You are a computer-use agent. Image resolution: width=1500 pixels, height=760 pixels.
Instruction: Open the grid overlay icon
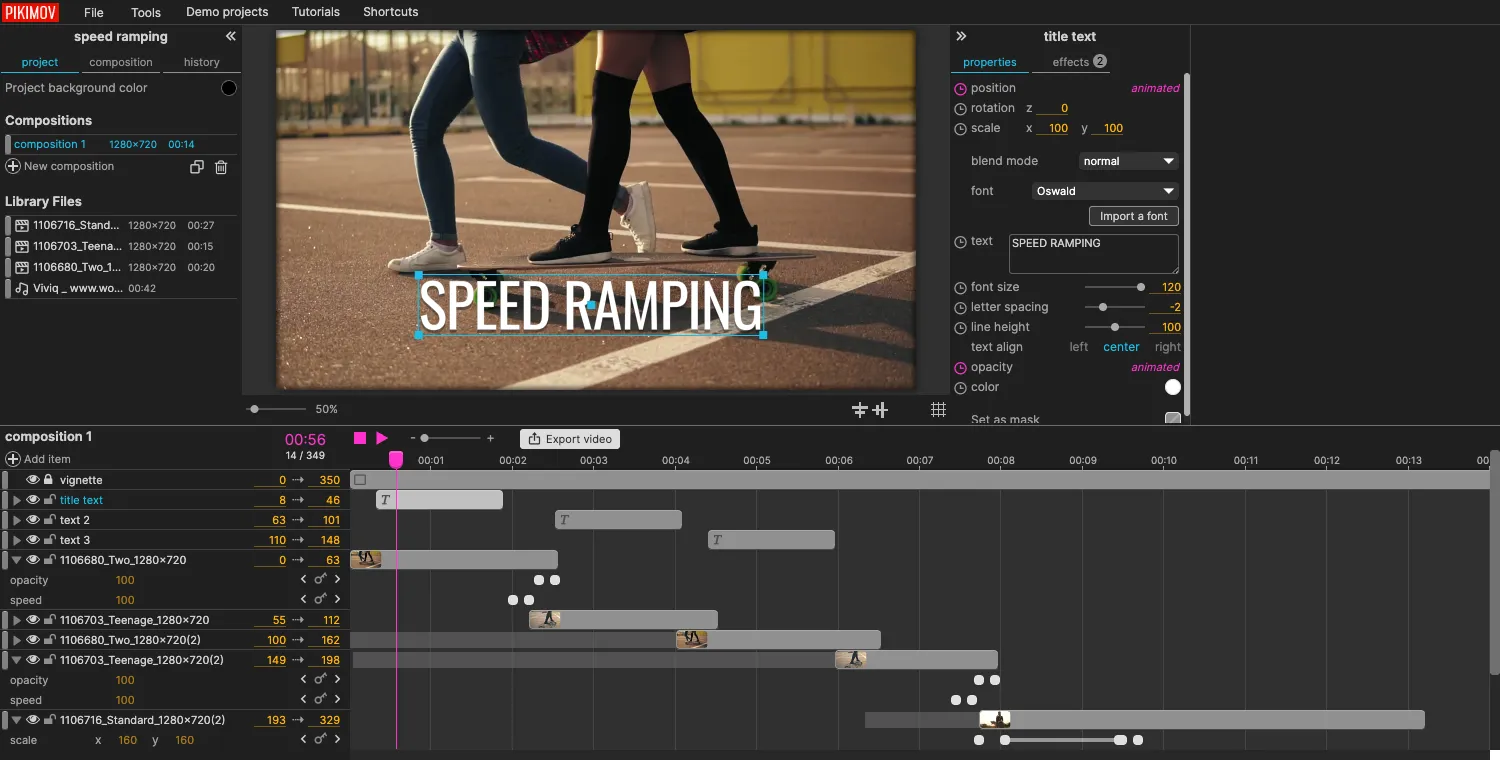click(x=938, y=409)
